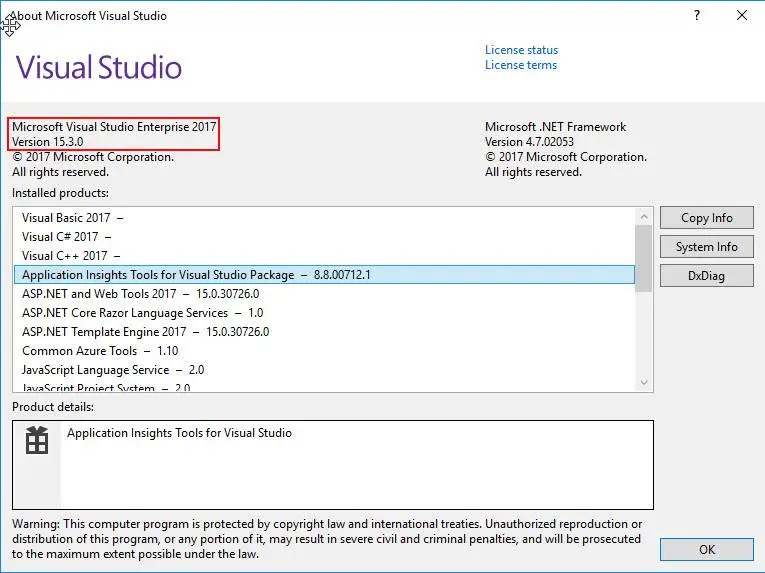Click the Product details label
The width and height of the screenshot is (765, 573).
click(53, 407)
